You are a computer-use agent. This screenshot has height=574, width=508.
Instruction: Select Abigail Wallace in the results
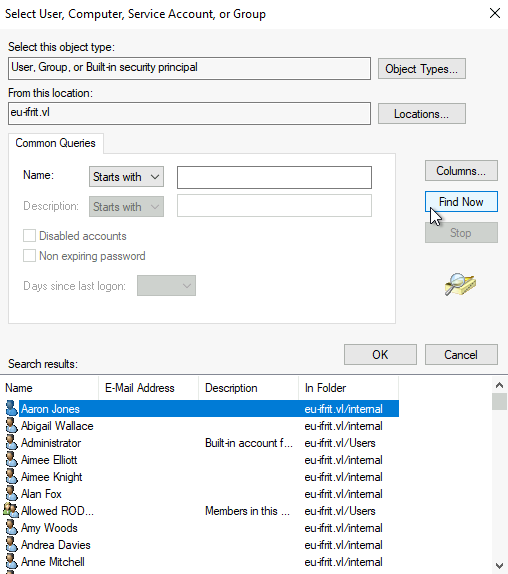(x=57, y=426)
